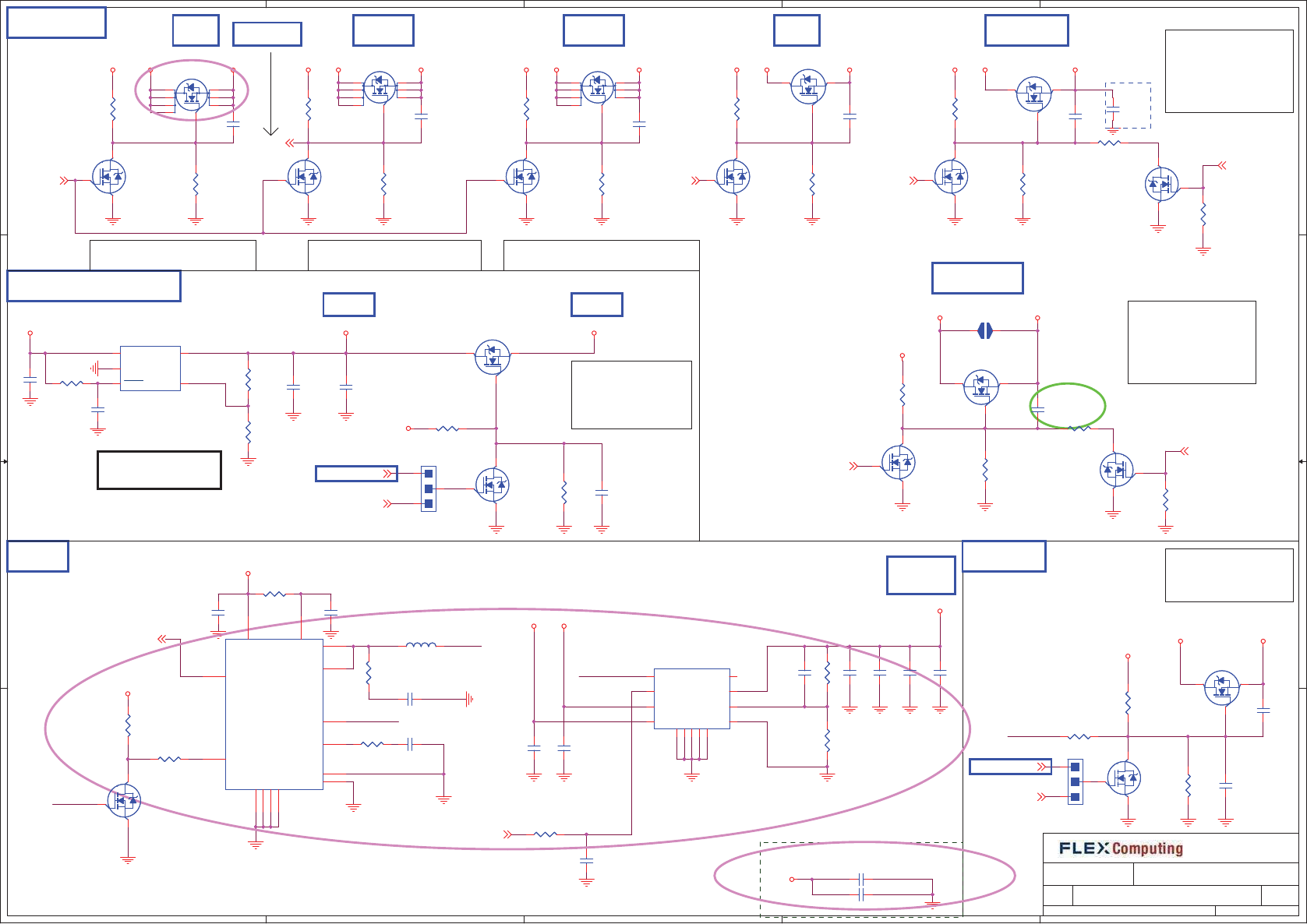Select the MOSFET wired to the regulator-section header

[493, 485]
